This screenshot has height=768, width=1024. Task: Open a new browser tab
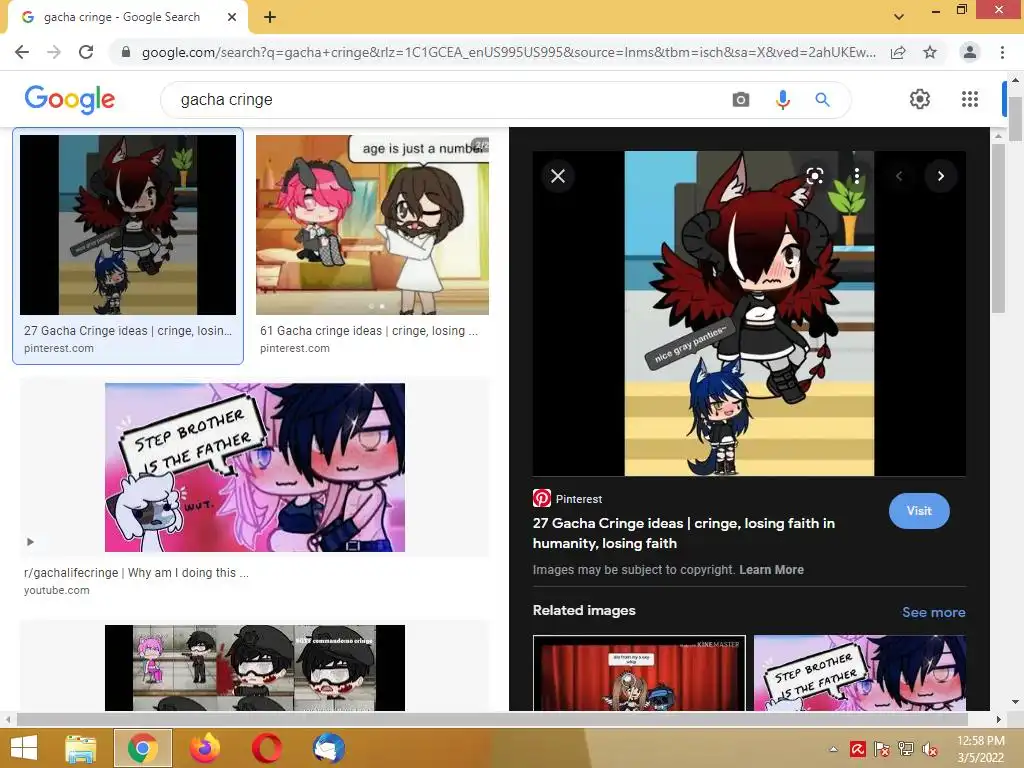270,17
